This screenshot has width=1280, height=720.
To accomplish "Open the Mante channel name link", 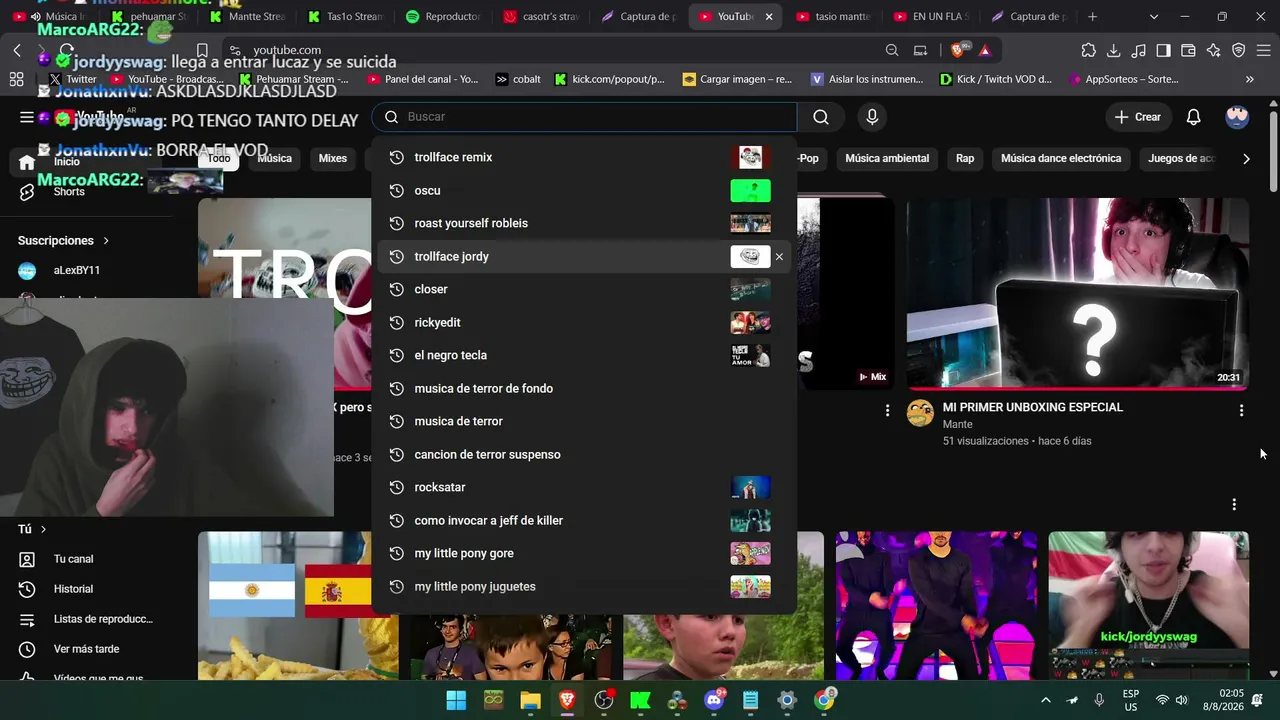I will click(958, 424).
